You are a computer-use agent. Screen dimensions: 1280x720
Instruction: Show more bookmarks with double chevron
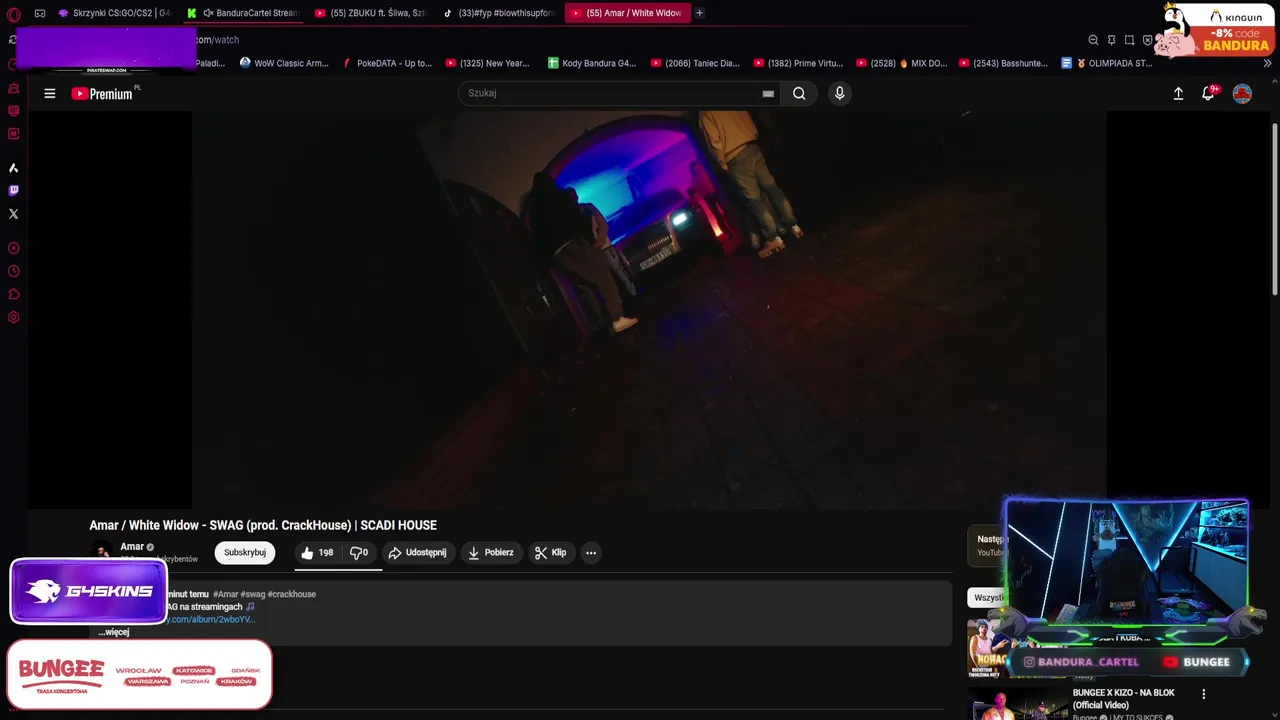pos(1267,63)
